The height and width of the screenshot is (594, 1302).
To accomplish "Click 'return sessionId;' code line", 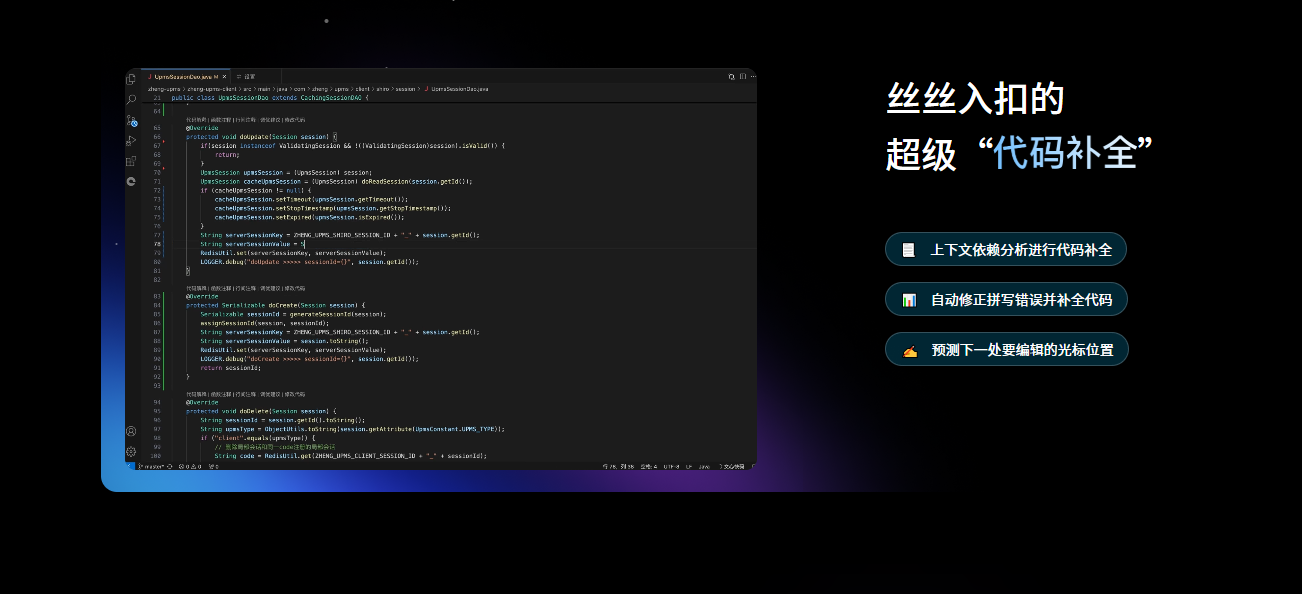I will pyautogui.click(x=229, y=367).
